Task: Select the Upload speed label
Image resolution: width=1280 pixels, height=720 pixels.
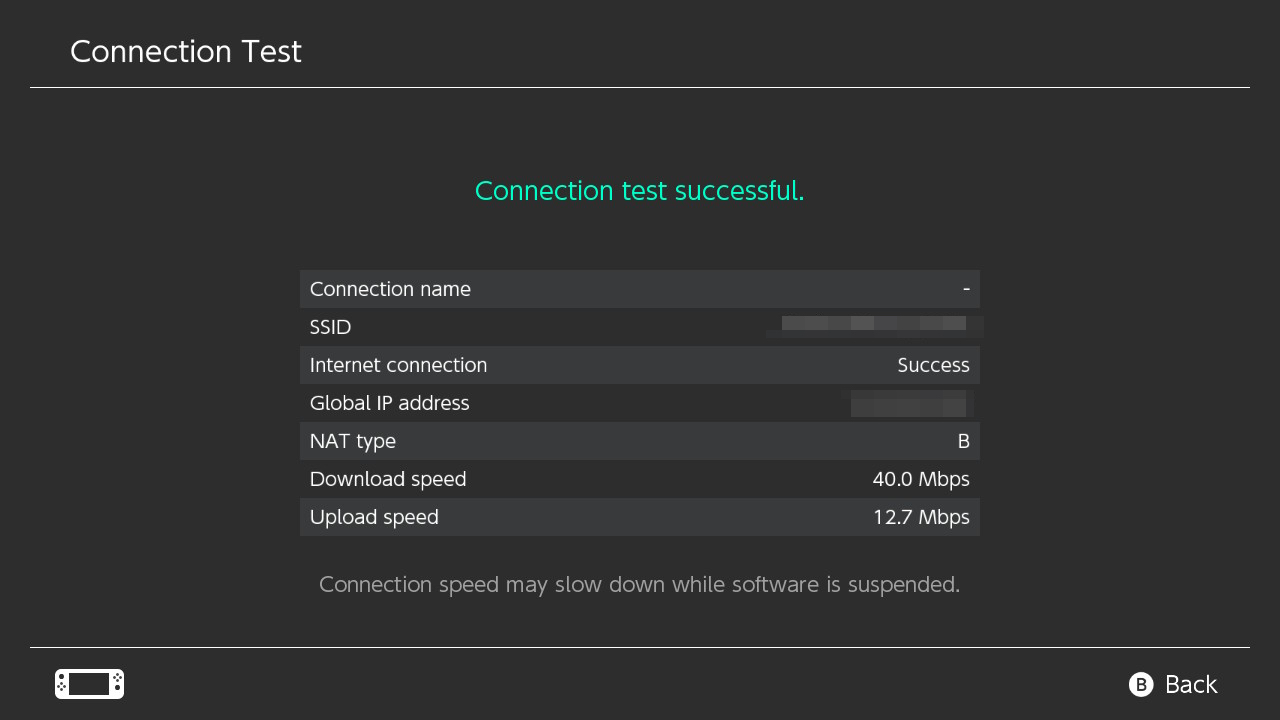Action: click(x=374, y=517)
